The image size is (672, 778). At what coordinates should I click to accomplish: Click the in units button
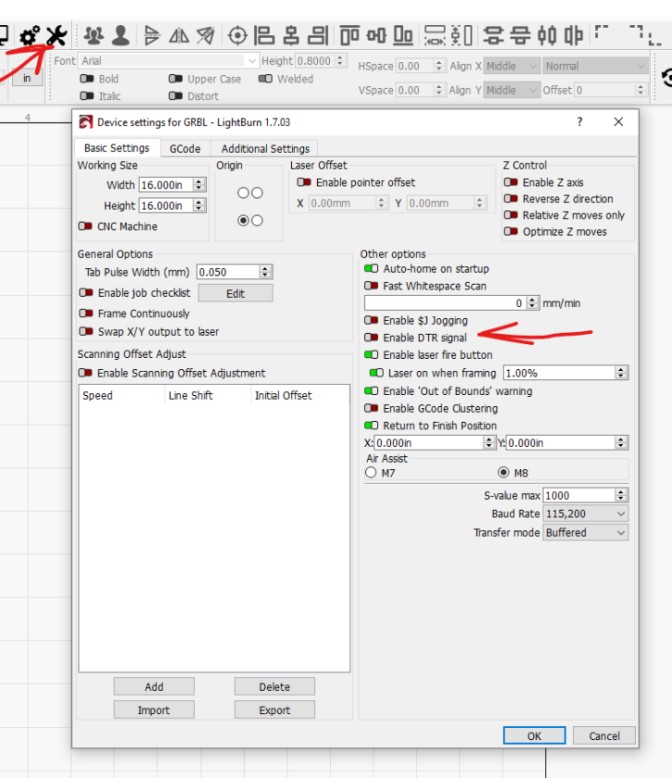click(27, 78)
